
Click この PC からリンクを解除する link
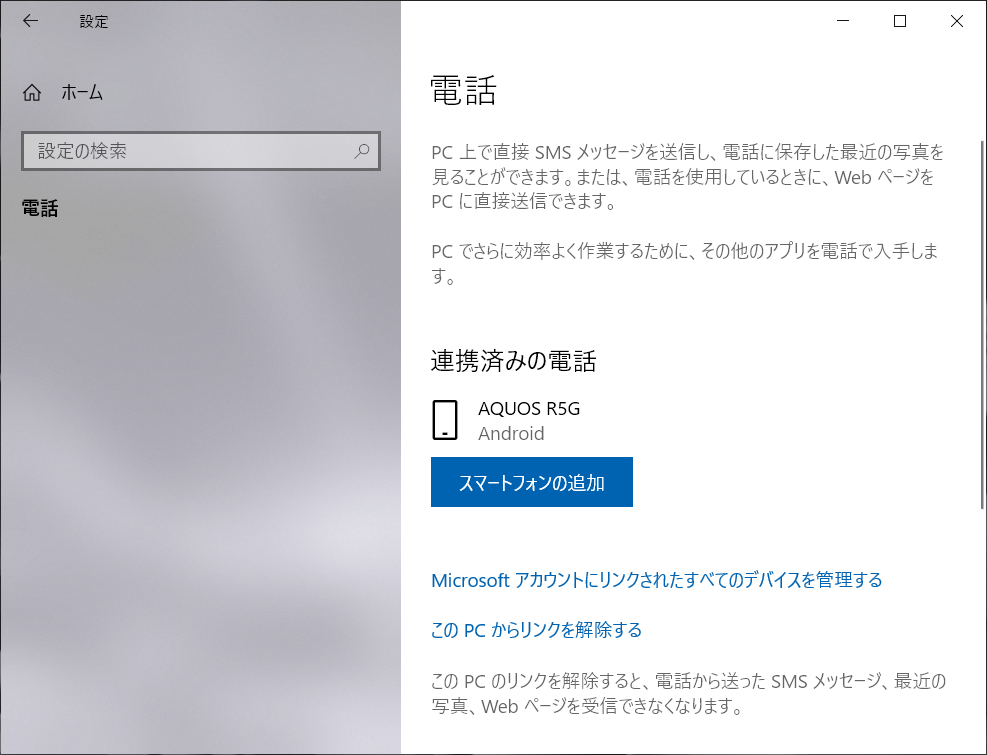click(x=536, y=630)
